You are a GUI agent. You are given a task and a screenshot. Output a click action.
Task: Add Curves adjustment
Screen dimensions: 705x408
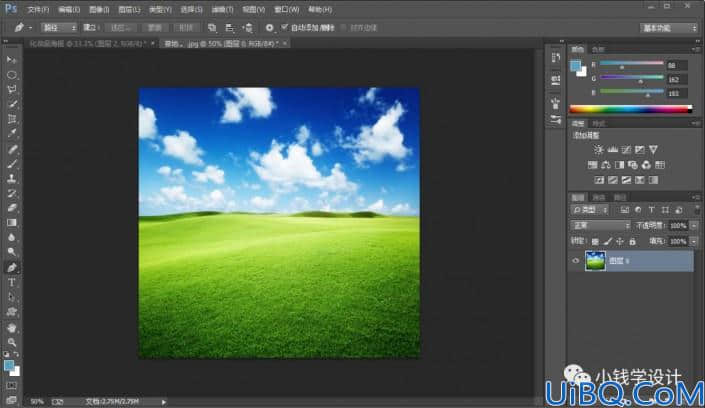coord(626,149)
